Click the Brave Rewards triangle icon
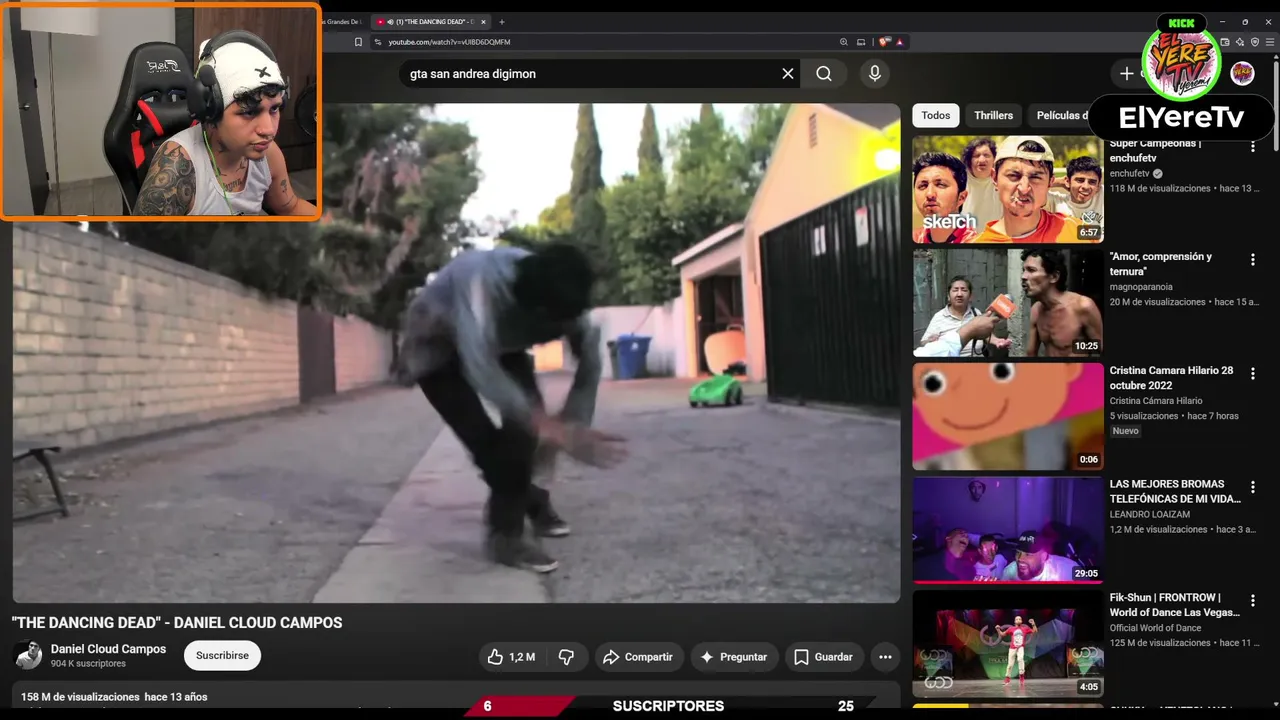This screenshot has width=1280, height=720. click(x=900, y=42)
